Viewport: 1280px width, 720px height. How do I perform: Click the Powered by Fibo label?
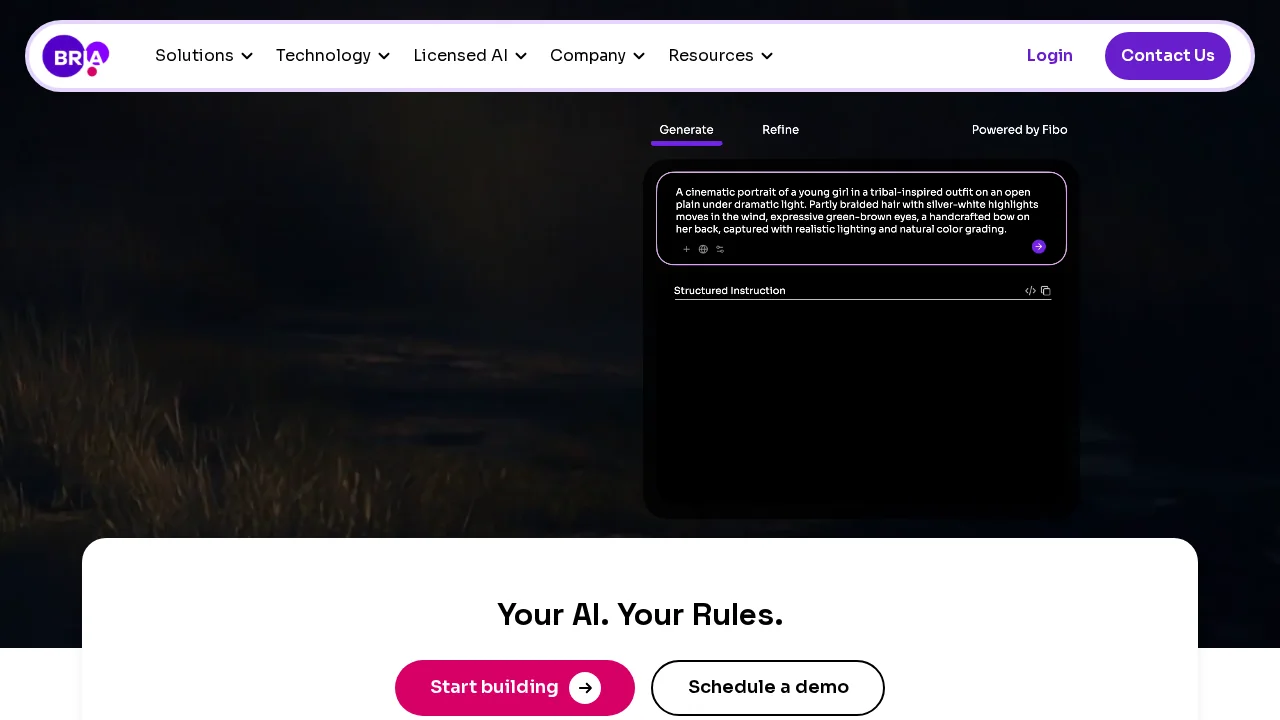click(1019, 130)
